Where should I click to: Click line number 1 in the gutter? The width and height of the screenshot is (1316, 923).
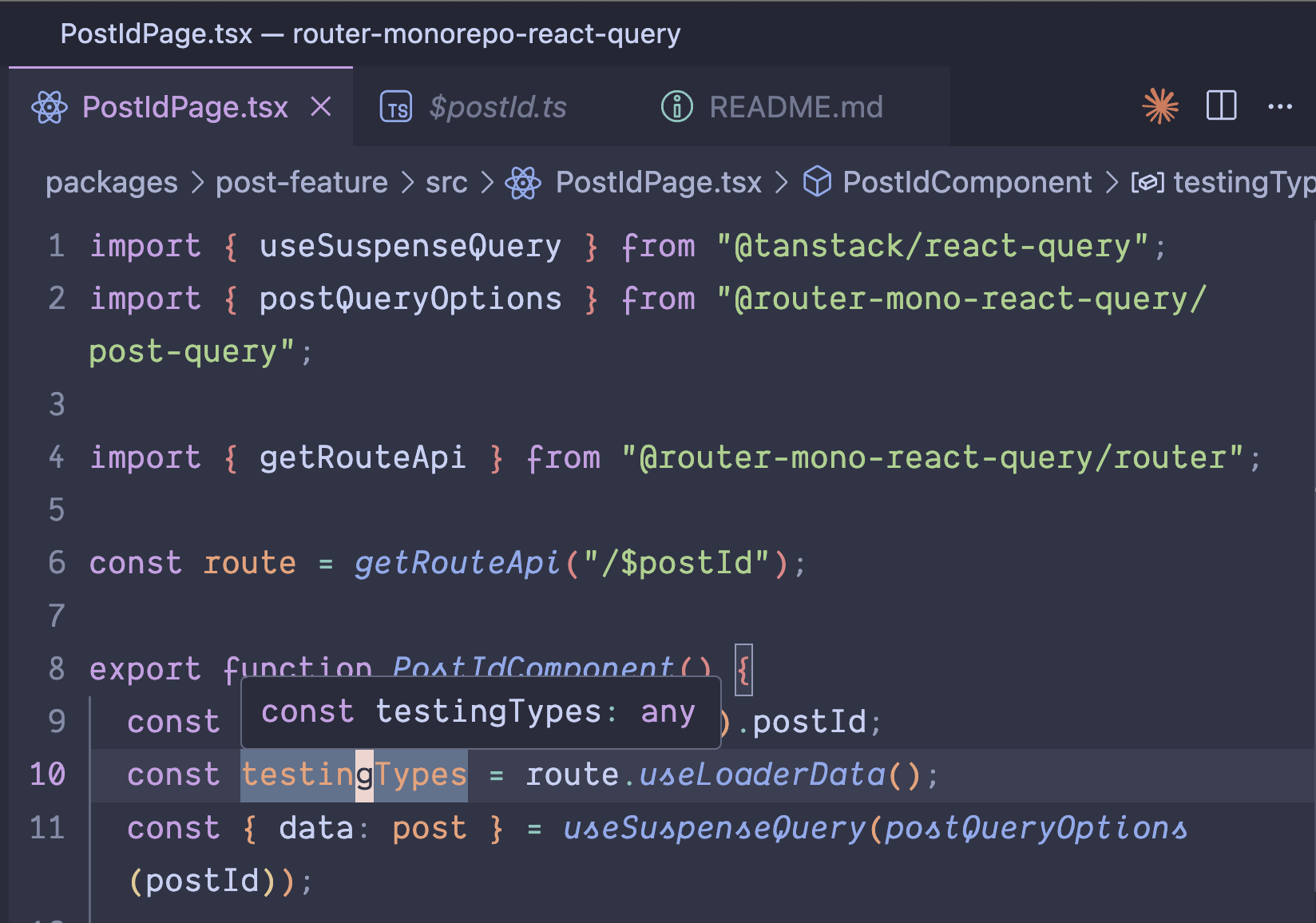pos(57,246)
